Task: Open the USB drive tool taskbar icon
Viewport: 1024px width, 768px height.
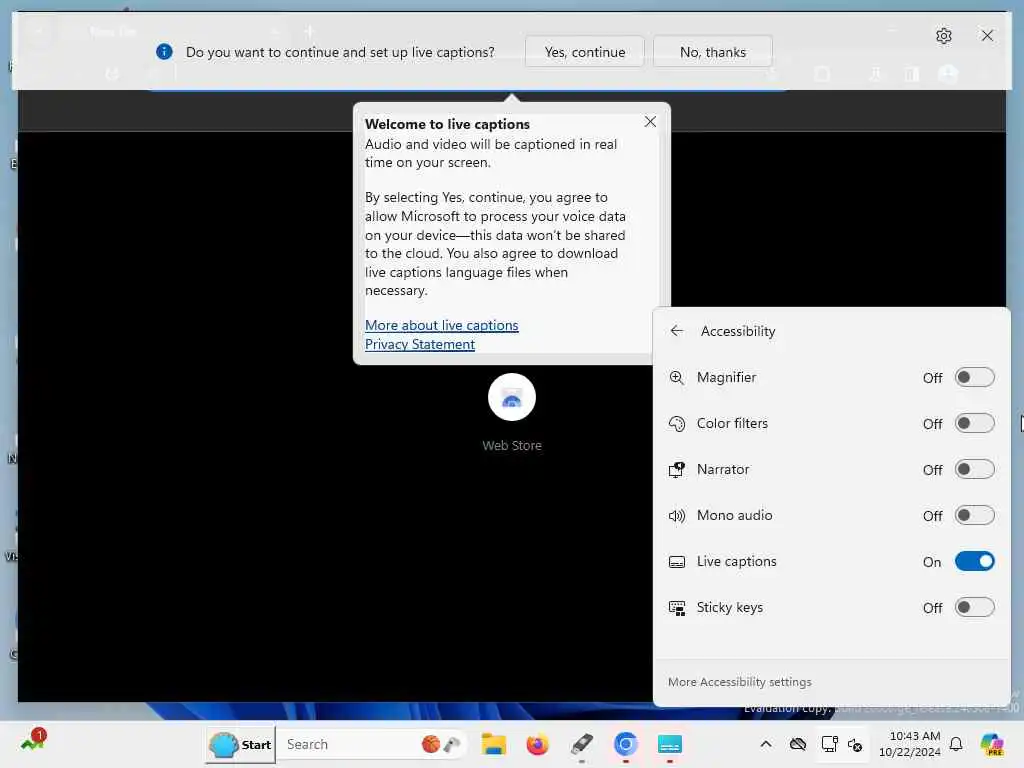Action: tap(581, 744)
